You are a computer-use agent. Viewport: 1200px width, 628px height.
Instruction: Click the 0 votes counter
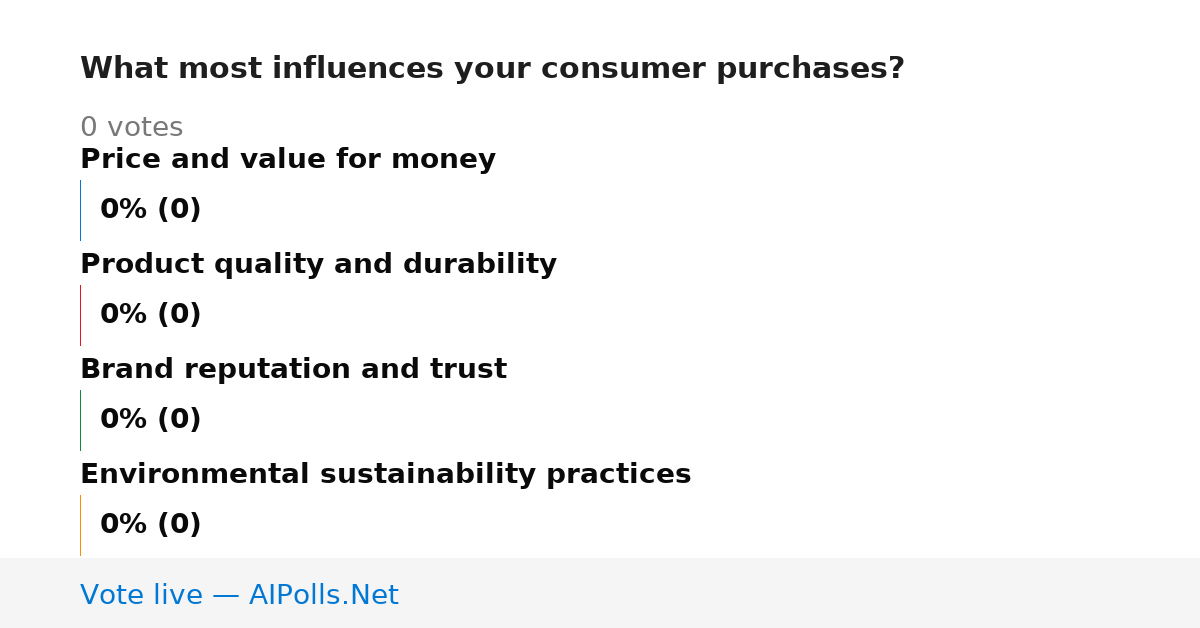coord(131,128)
